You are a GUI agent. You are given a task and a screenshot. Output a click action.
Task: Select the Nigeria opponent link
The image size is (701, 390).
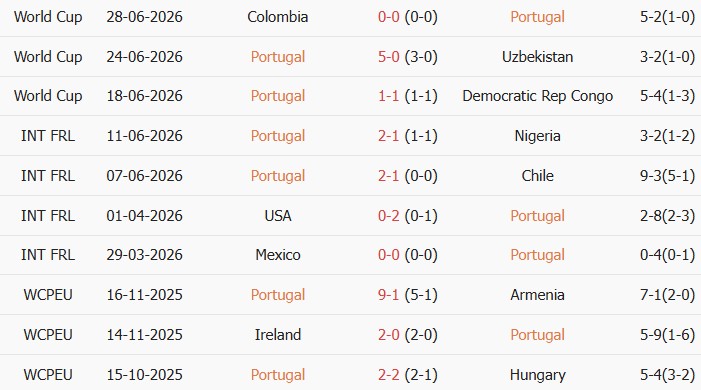tap(537, 136)
